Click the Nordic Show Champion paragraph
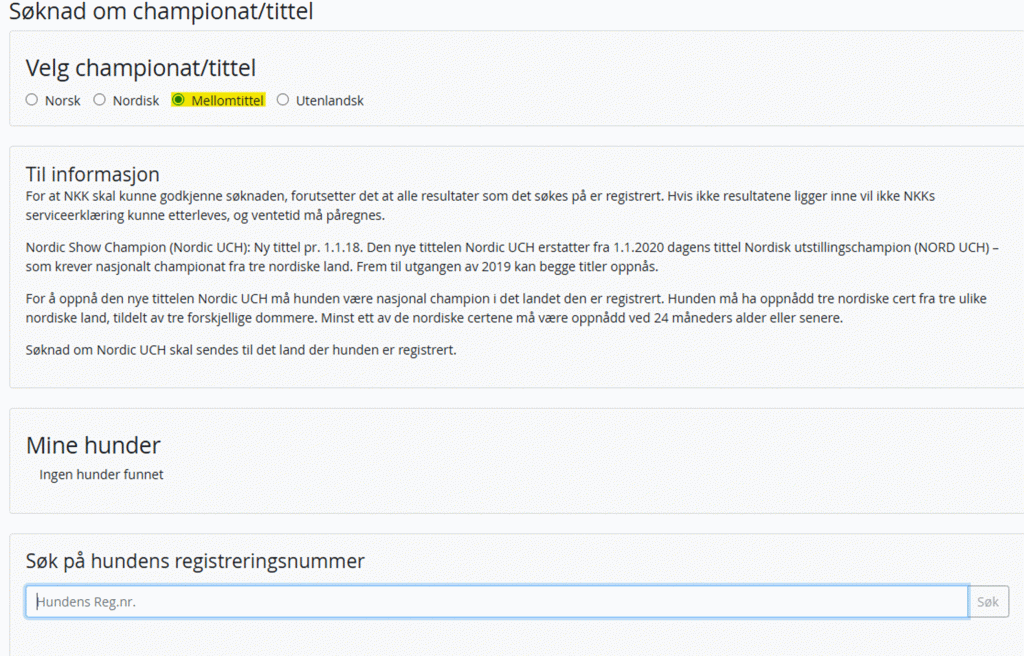The height and width of the screenshot is (656, 1024). [x=500, y=255]
